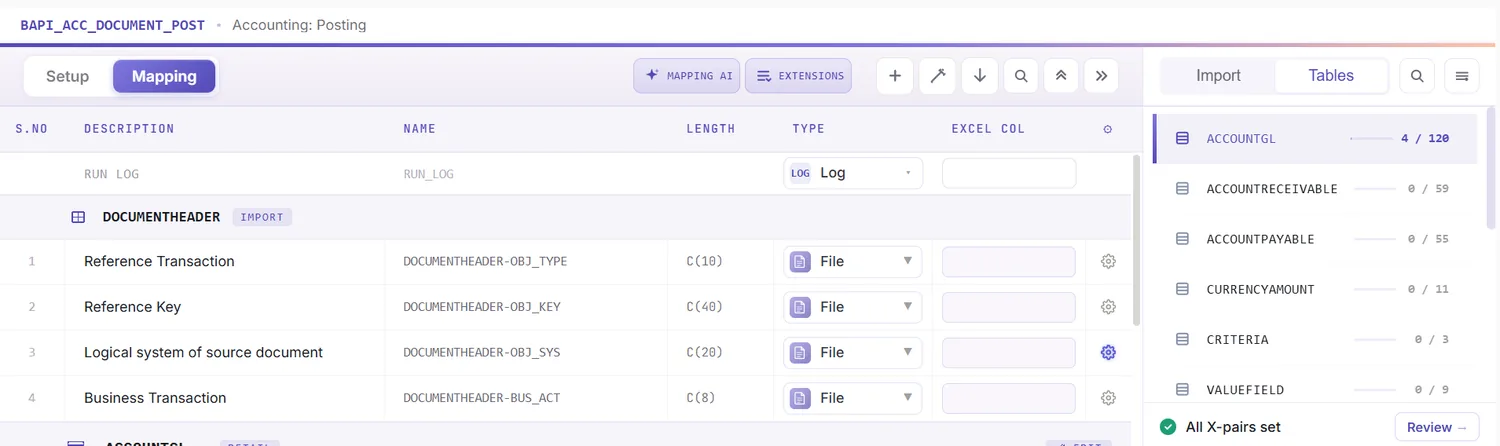The width and height of the screenshot is (1500, 446).
Task: Click Excel col field for RUN LOG
Action: click(x=1009, y=173)
